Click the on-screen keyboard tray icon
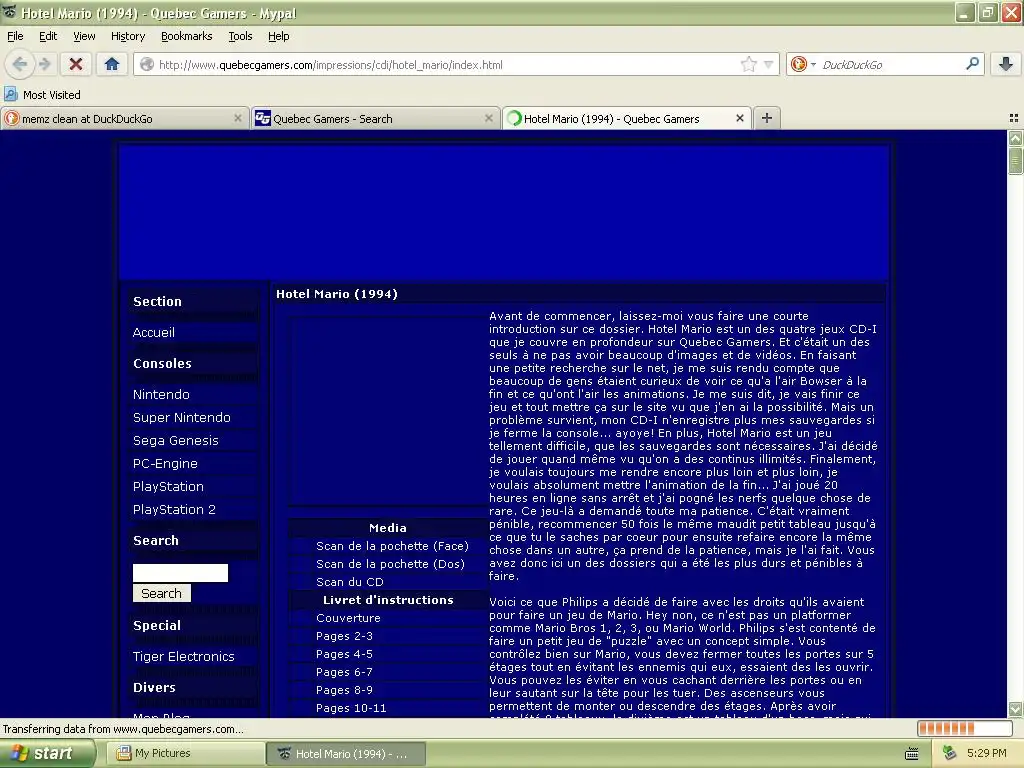1024x768 pixels. click(912, 754)
